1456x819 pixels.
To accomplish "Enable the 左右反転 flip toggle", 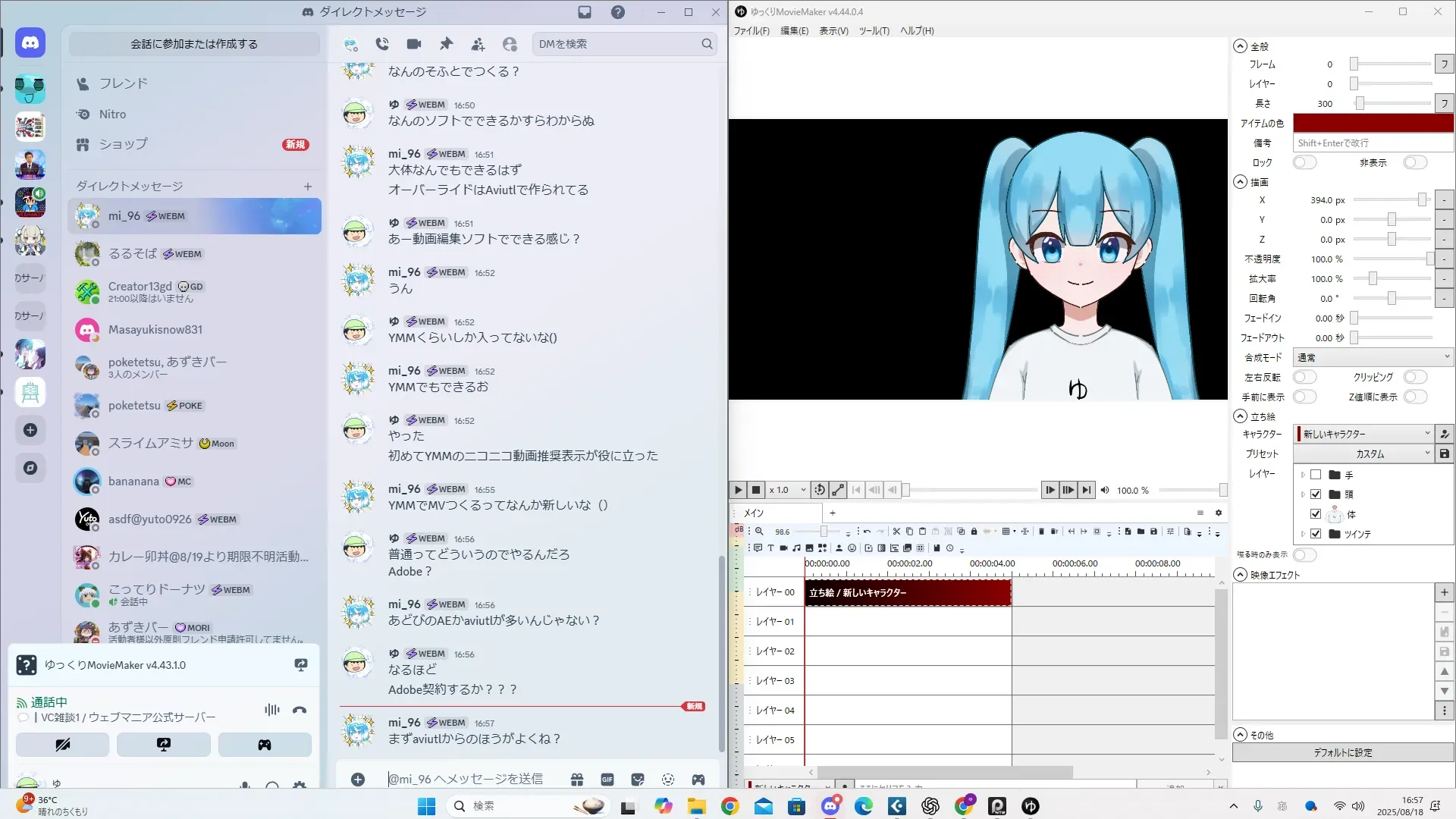I will (x=1304, y=377).
